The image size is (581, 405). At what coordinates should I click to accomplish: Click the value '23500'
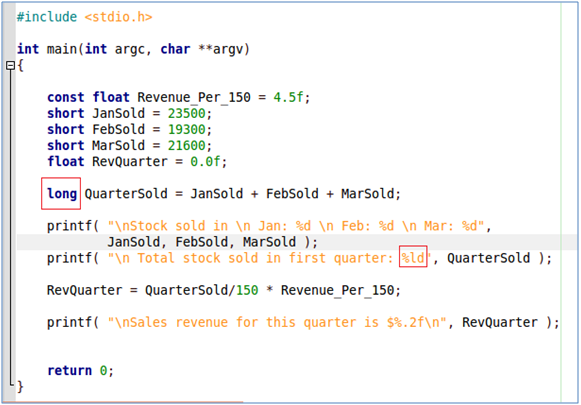tap(186, 113)
